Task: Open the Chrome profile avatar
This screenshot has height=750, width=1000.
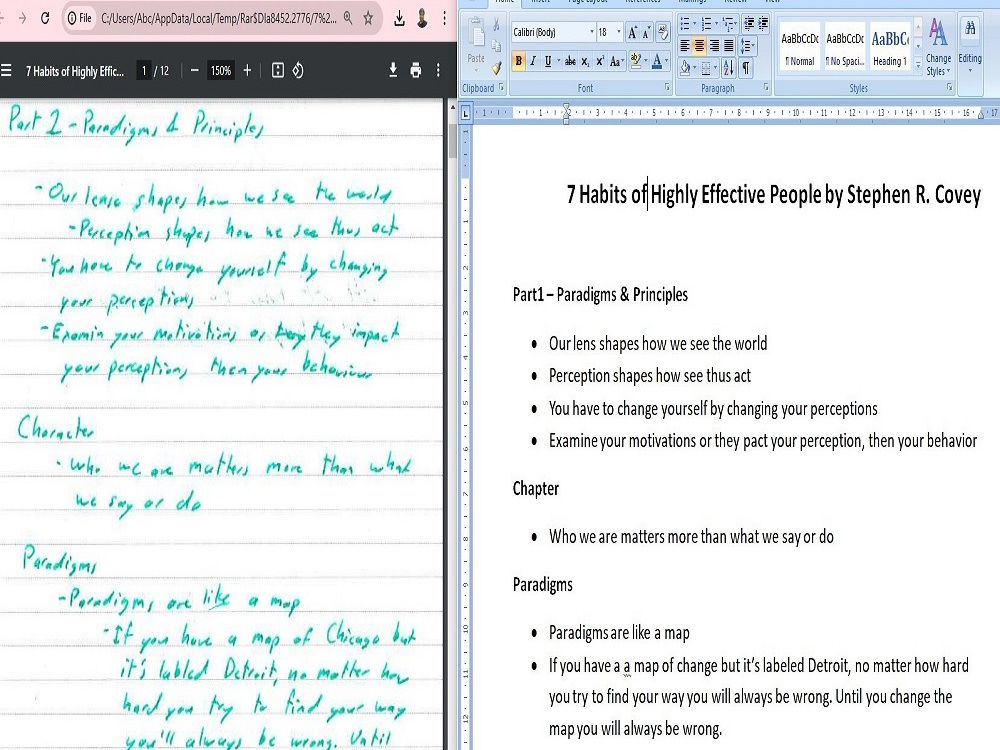Action: click(422, 18)
